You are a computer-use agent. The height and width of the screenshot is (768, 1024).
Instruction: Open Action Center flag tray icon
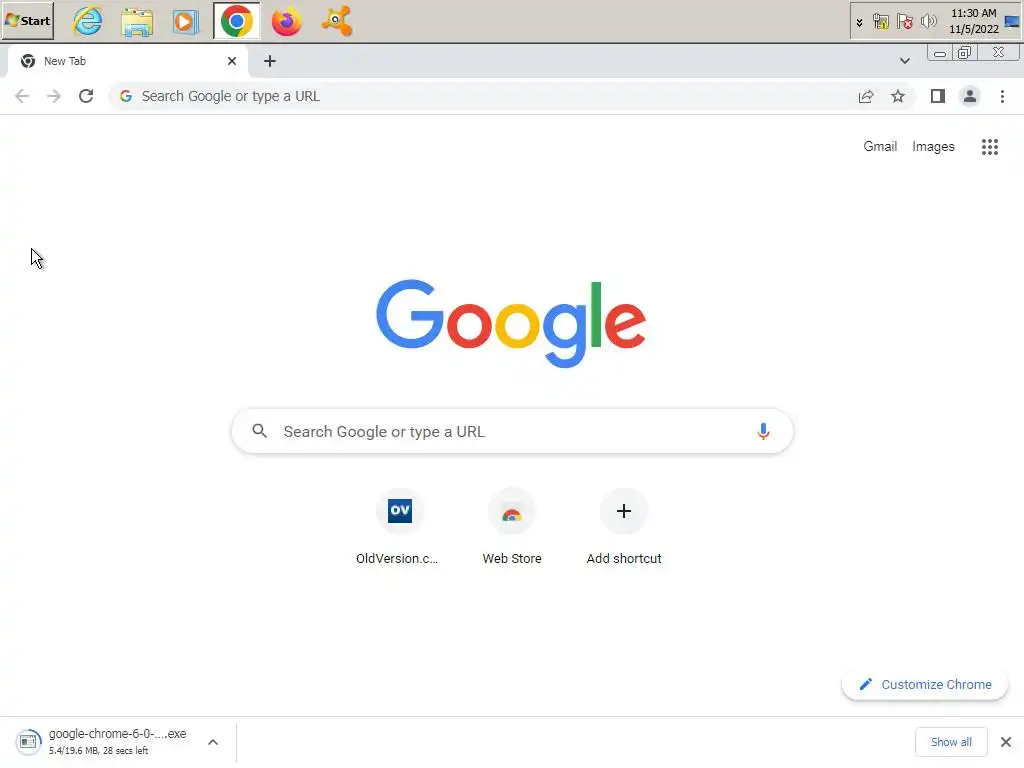pyautogui.click(x=904, y=22)
